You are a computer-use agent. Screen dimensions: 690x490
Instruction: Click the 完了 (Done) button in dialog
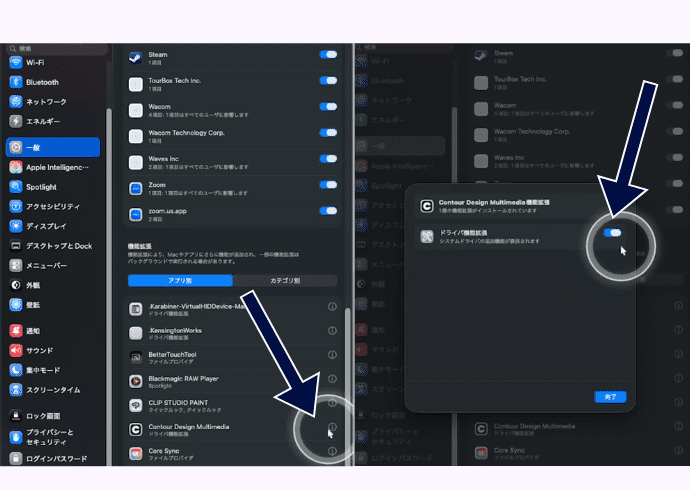[610, 397]
